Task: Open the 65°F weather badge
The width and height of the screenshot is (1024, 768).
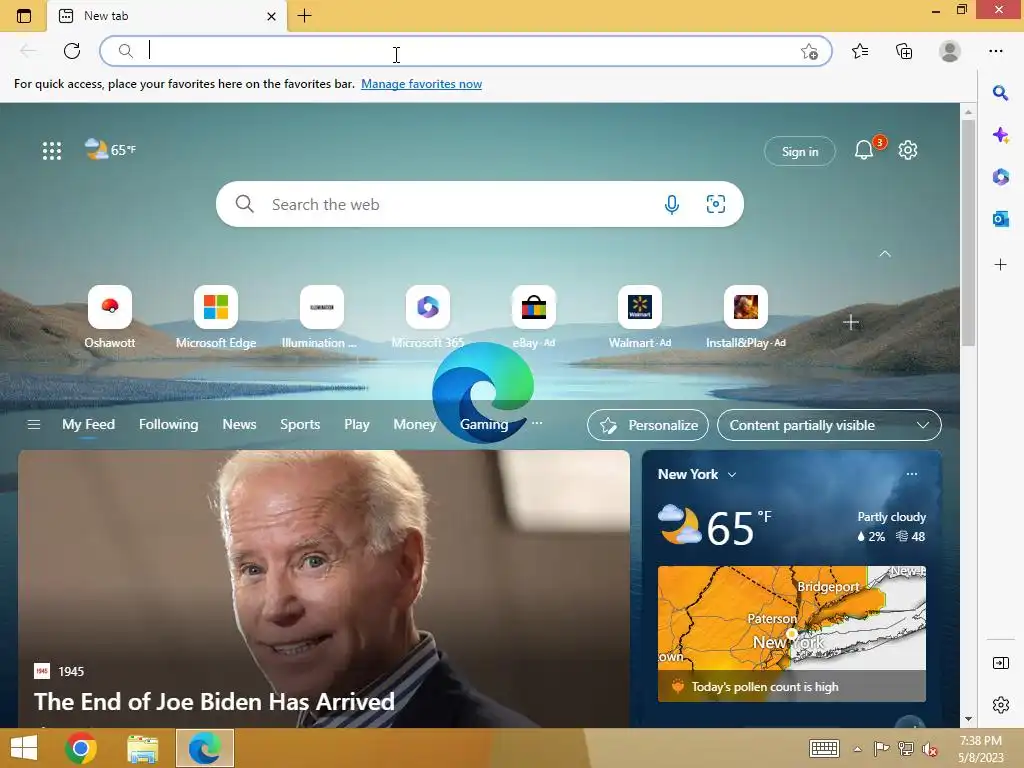Action: [110, 150]
